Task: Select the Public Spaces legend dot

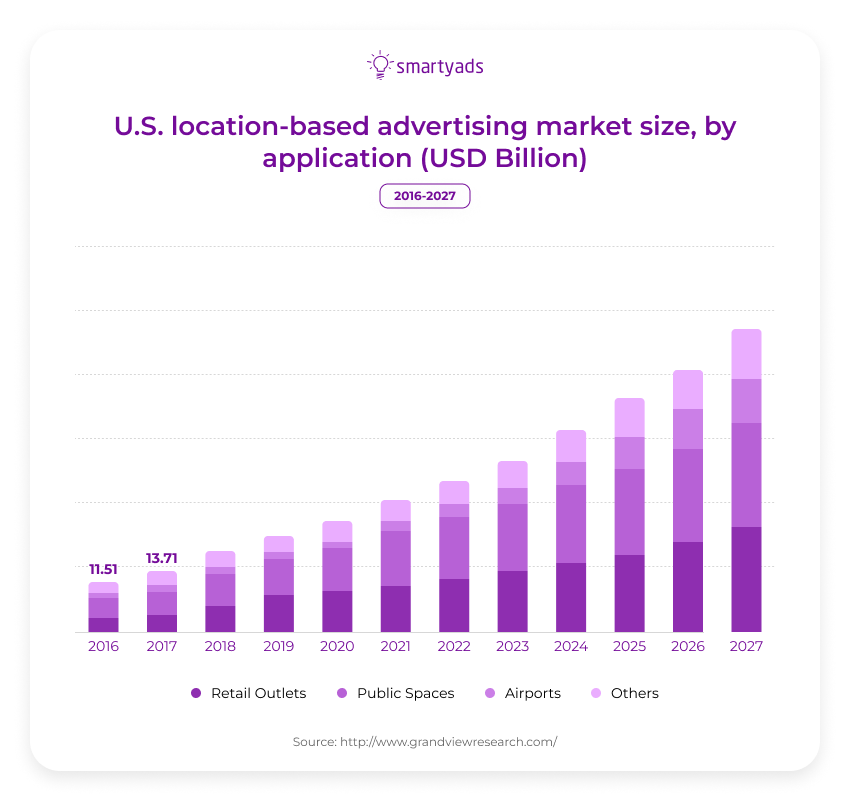Action: 343,693
